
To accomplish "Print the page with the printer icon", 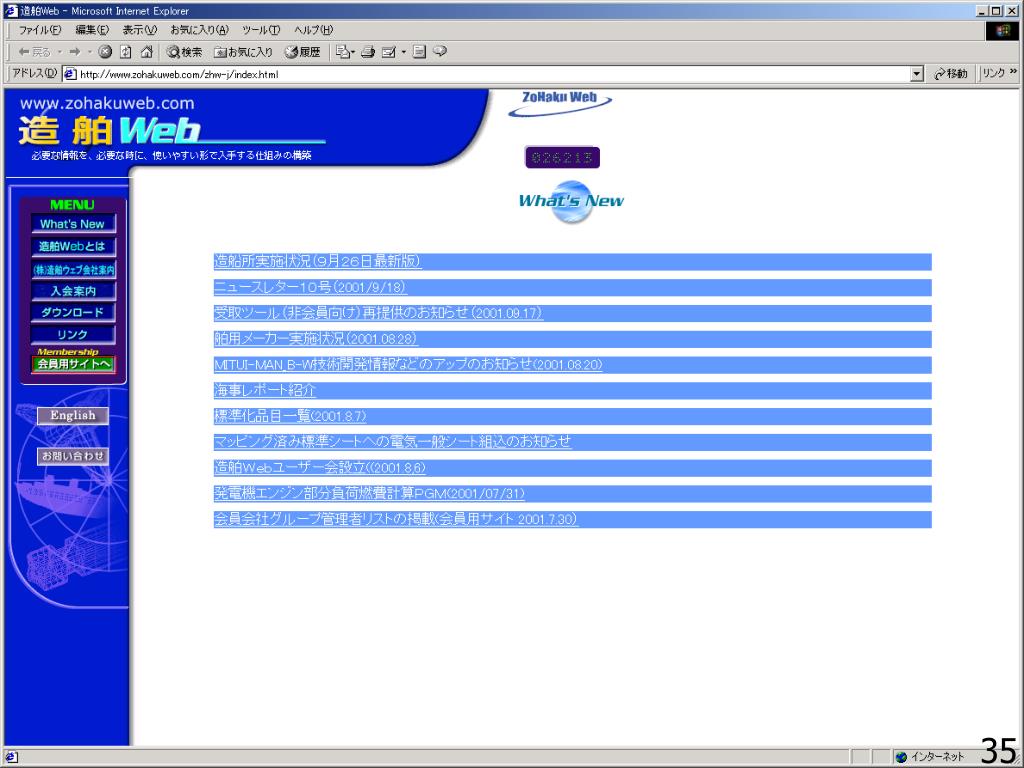I will (368, 52).
